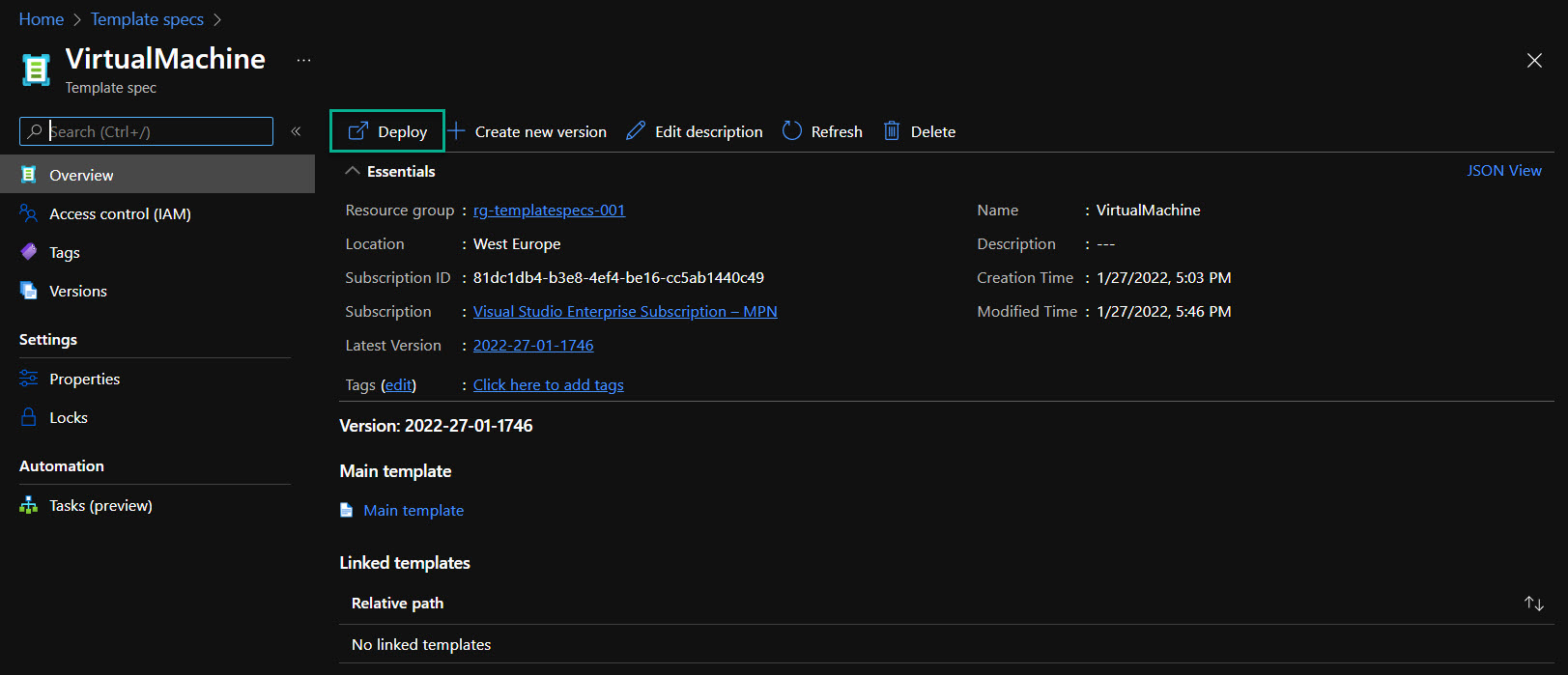This screenshot has width=1568, height=675.
Task: Open Access control (IAM)
Action: [120, 213]
